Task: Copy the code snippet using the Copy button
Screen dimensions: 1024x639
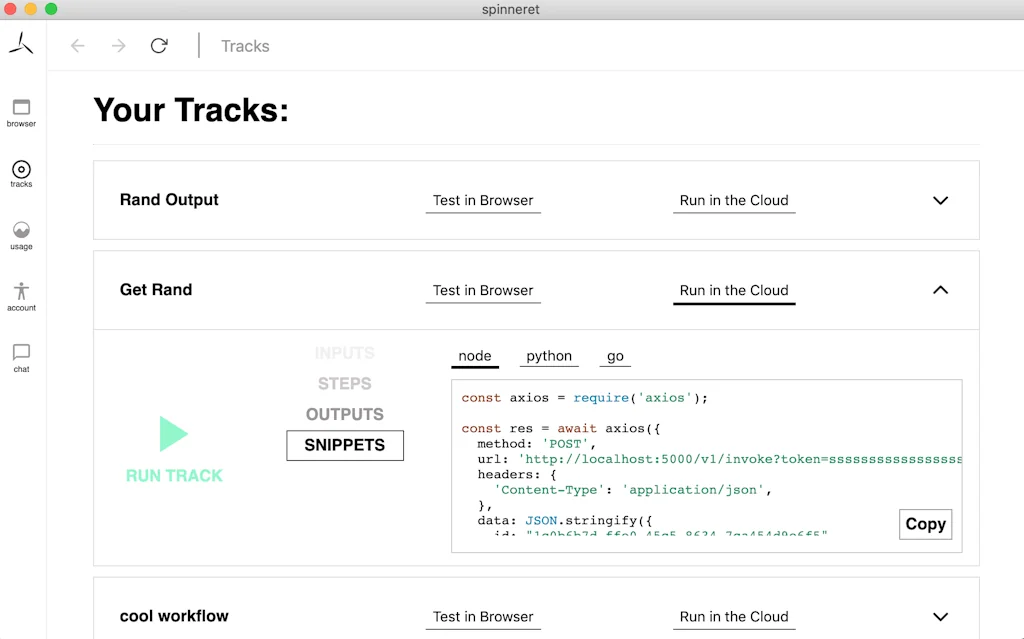Action: click(x=924, y=524)
